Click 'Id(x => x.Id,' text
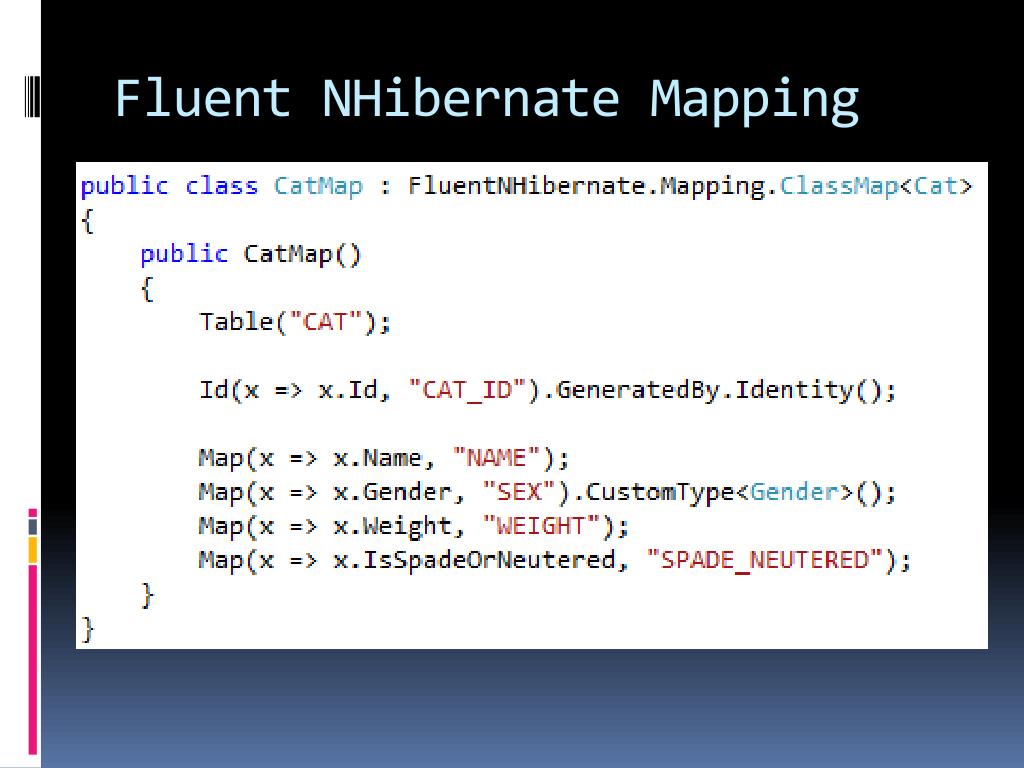 295,390
